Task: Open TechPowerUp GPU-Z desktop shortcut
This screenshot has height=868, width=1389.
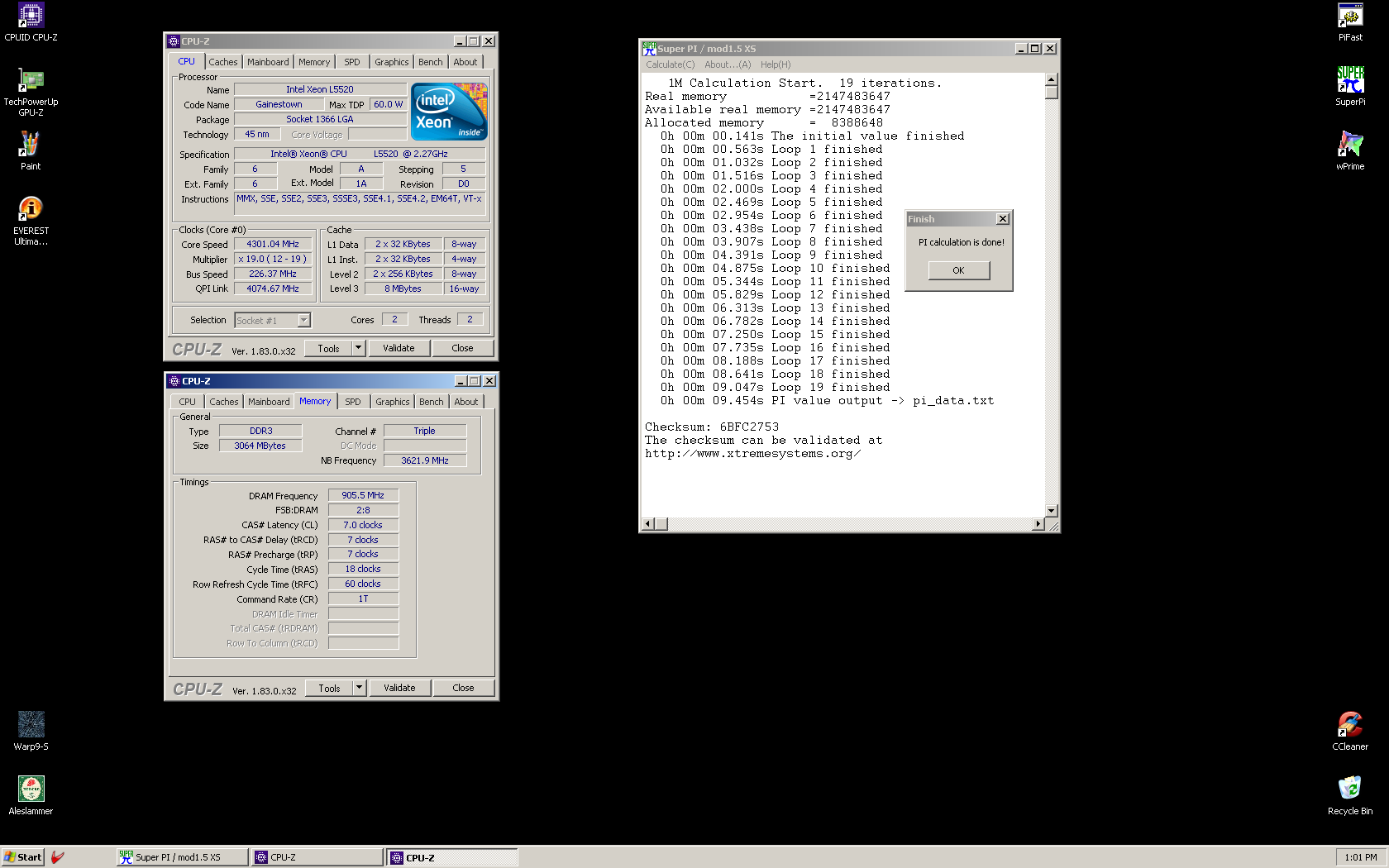Action: [31, 92]
